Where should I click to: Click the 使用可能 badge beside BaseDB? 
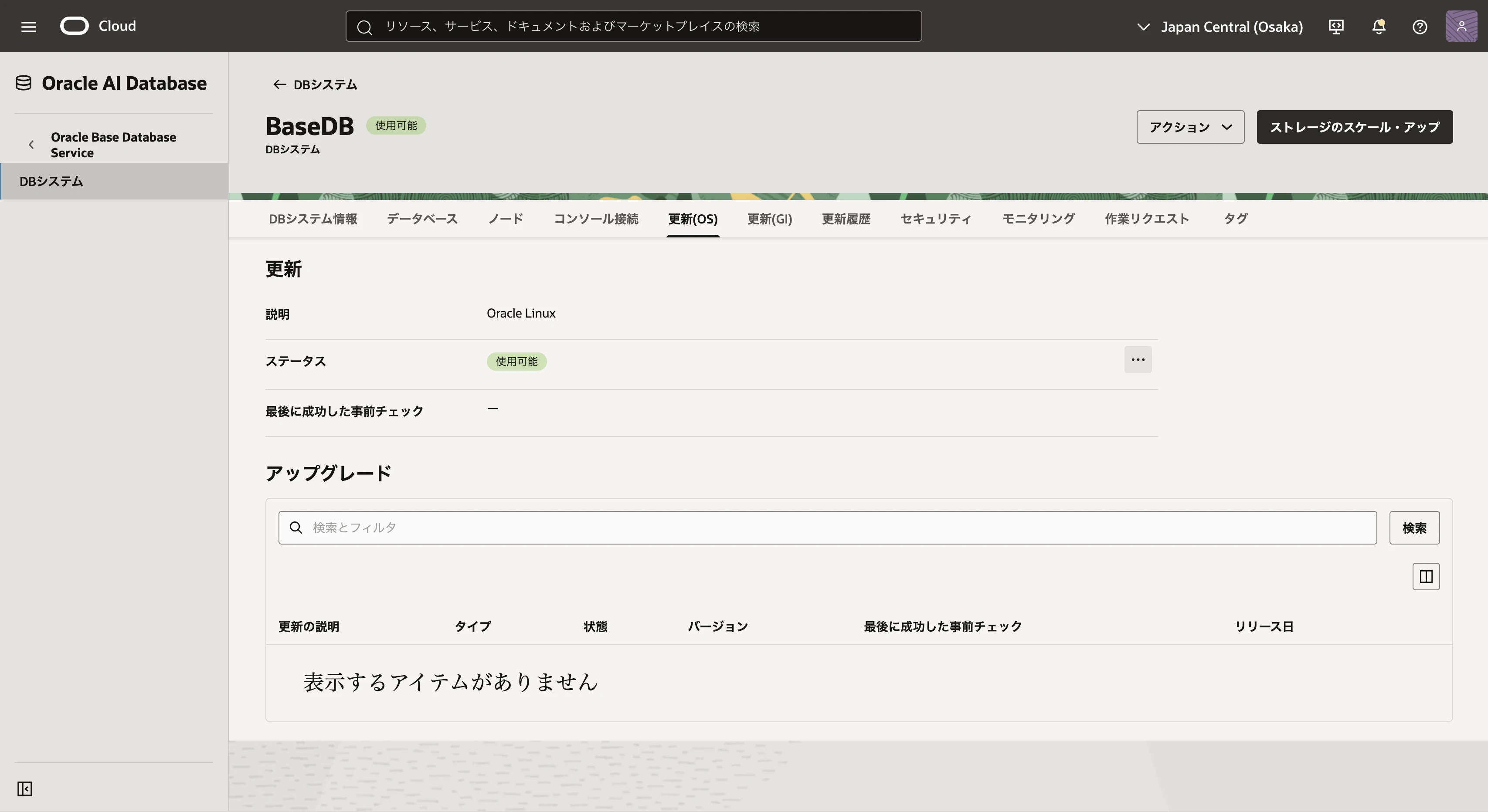coord(396,125)
